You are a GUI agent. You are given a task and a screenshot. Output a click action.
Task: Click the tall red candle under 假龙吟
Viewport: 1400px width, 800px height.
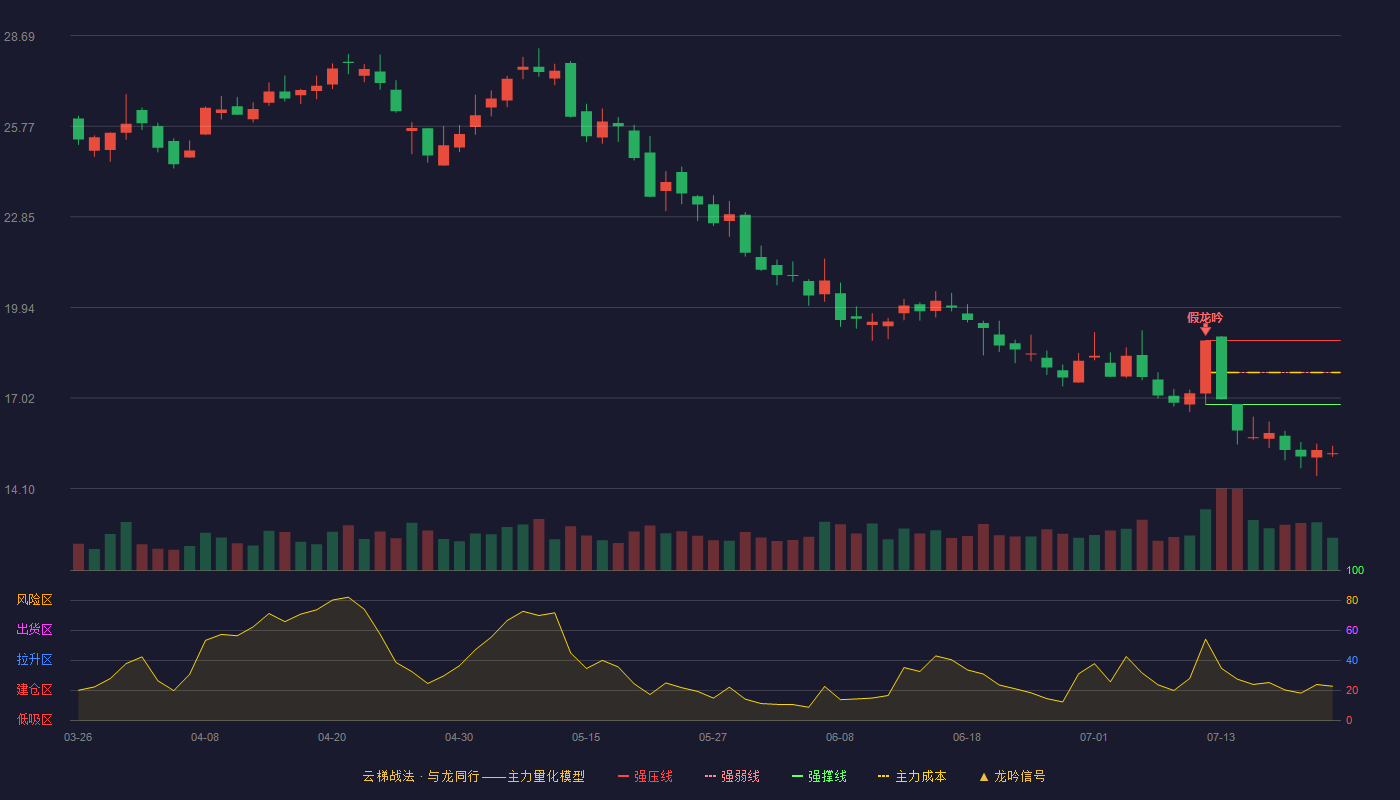[1205, 367]
